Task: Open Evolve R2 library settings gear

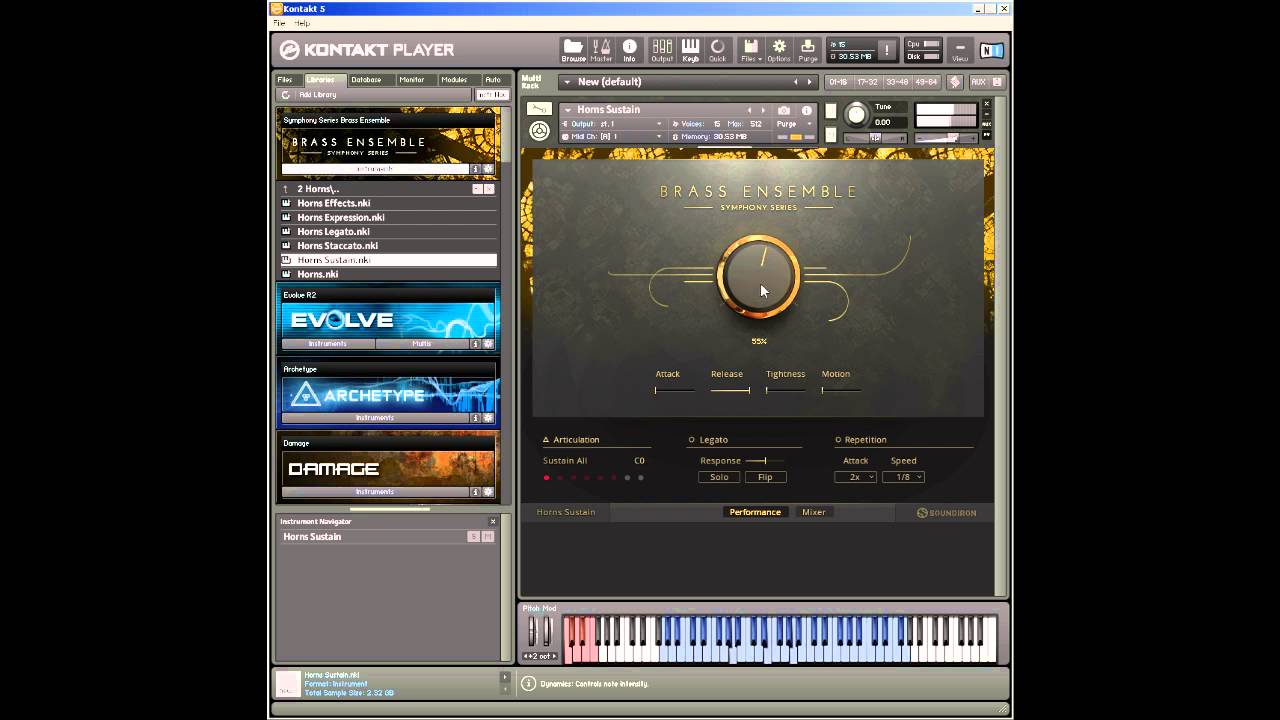Action: click(x=488, y=344)
